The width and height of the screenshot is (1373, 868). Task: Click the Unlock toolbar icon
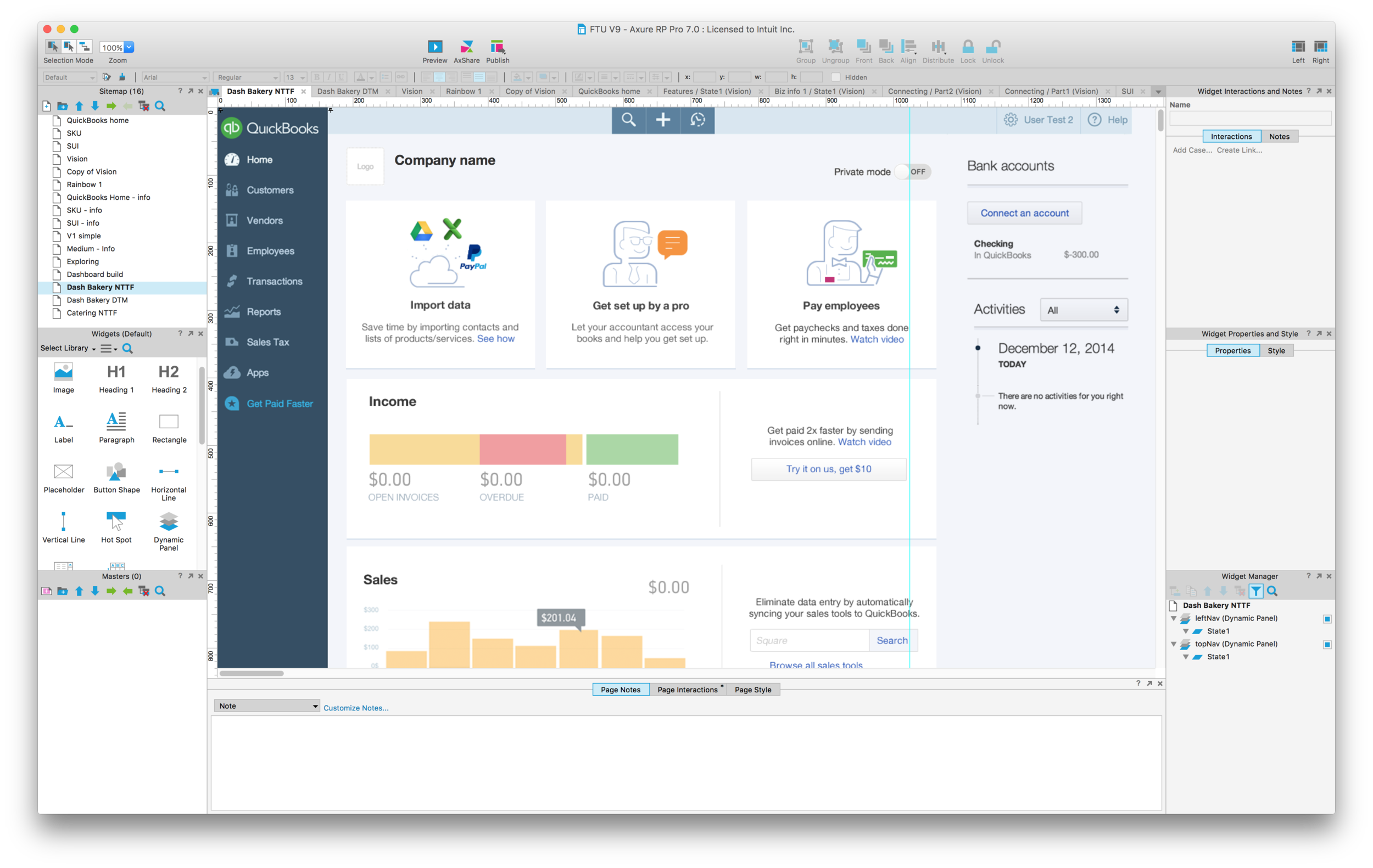point(993,46)
